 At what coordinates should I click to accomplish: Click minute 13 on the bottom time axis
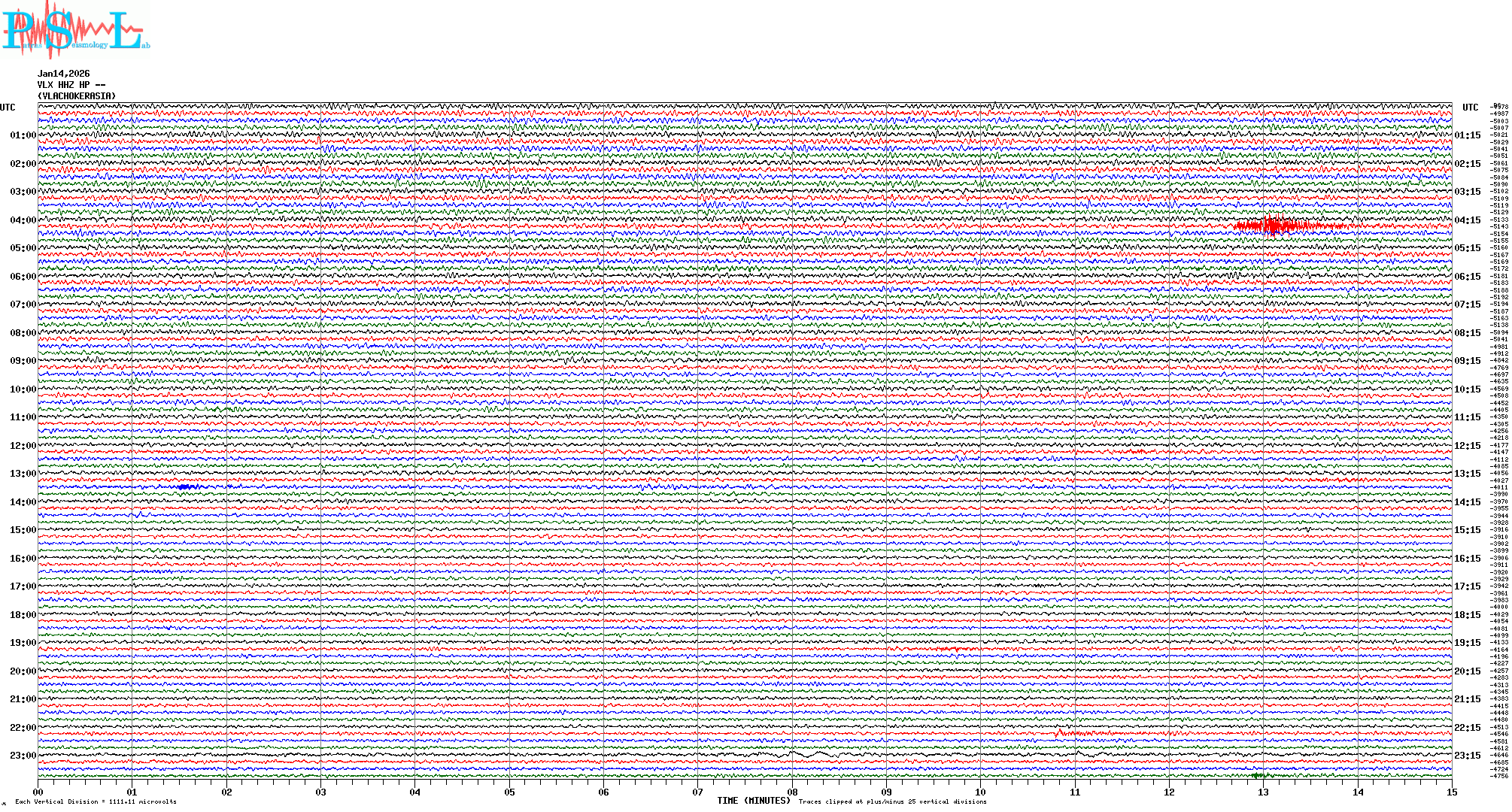(x=1264, y=792)
